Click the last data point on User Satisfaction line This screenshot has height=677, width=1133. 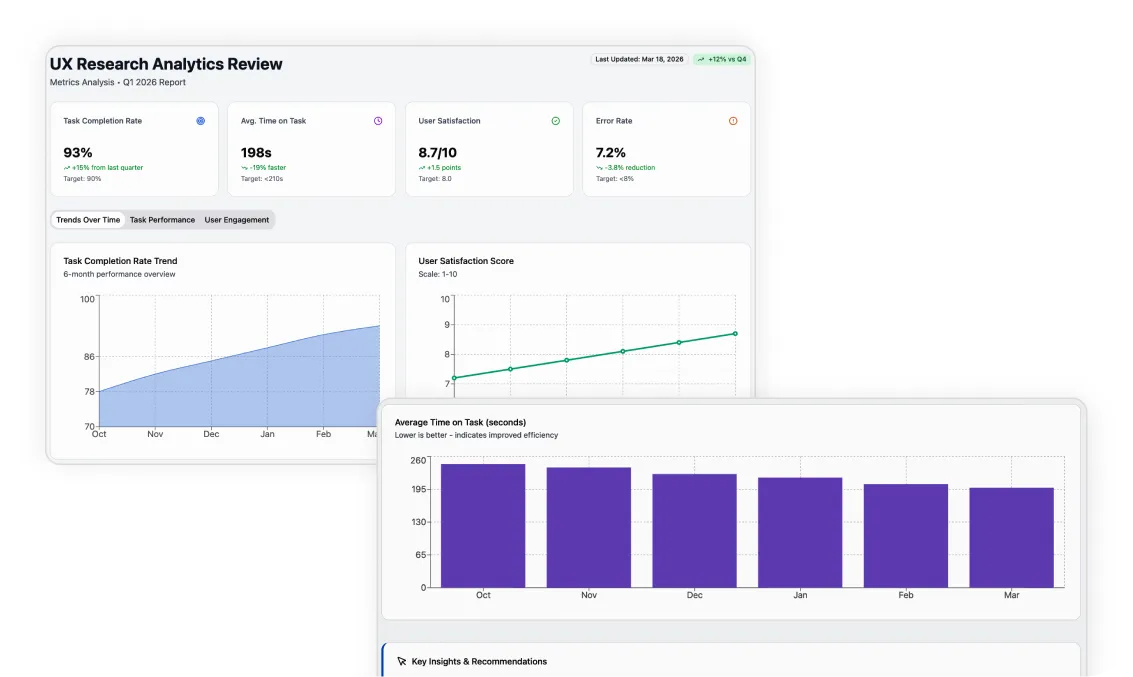(735, 334)
